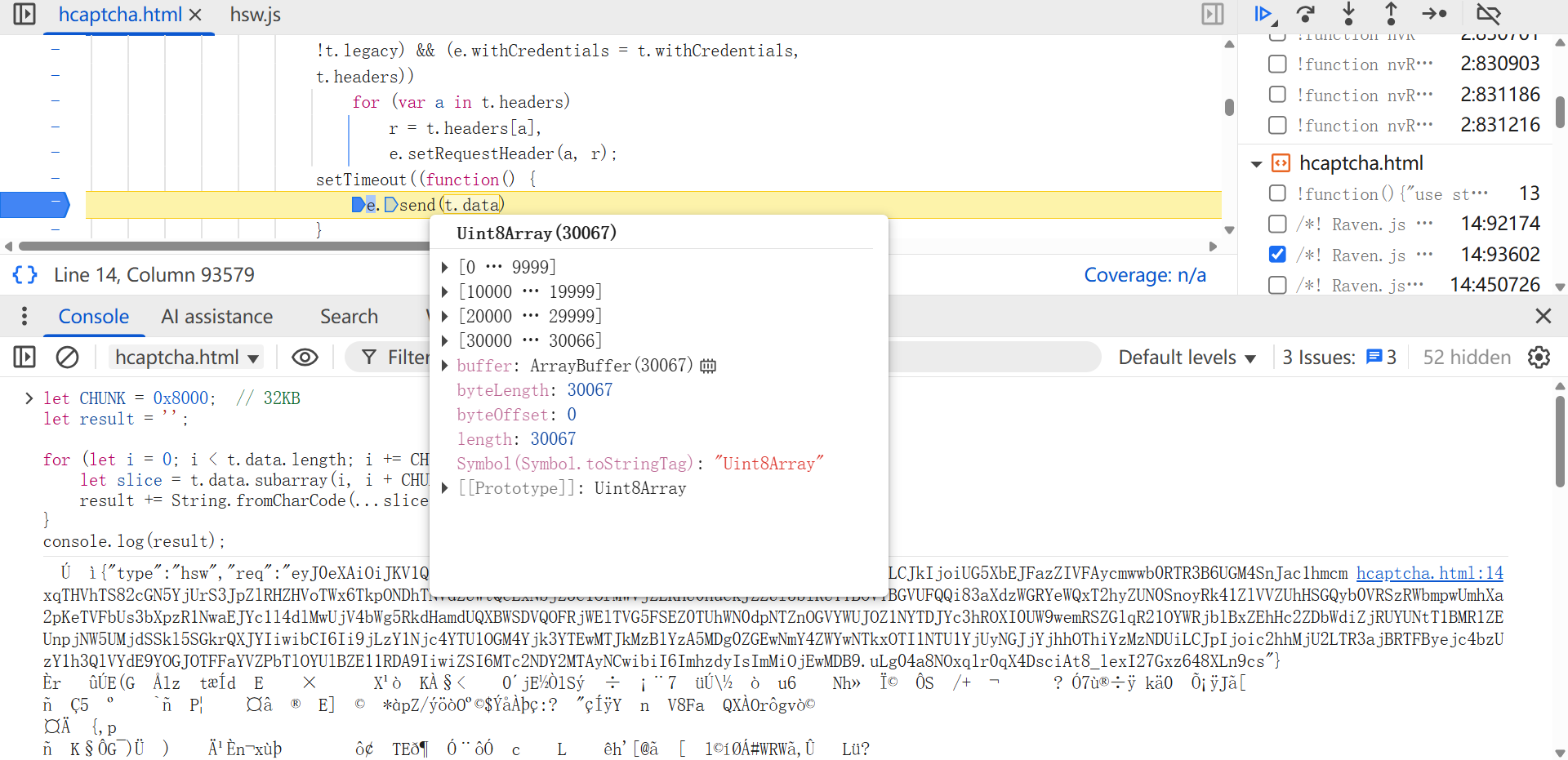Viewport: 1568px width, 760px height.
Task: Open the Default levels dropdown
Action: tap(1186, 357)
